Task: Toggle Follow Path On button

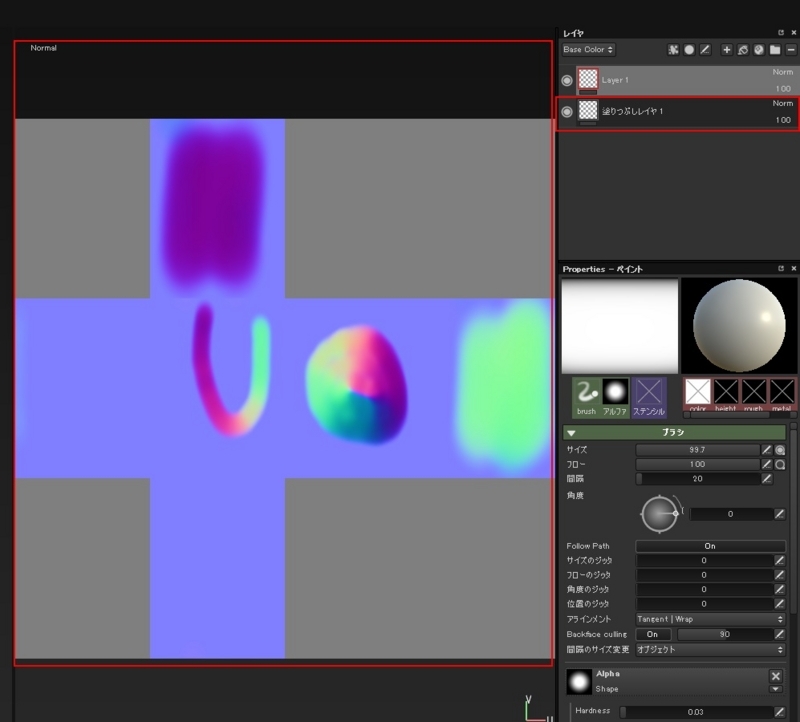Action: tap(710, 546)
